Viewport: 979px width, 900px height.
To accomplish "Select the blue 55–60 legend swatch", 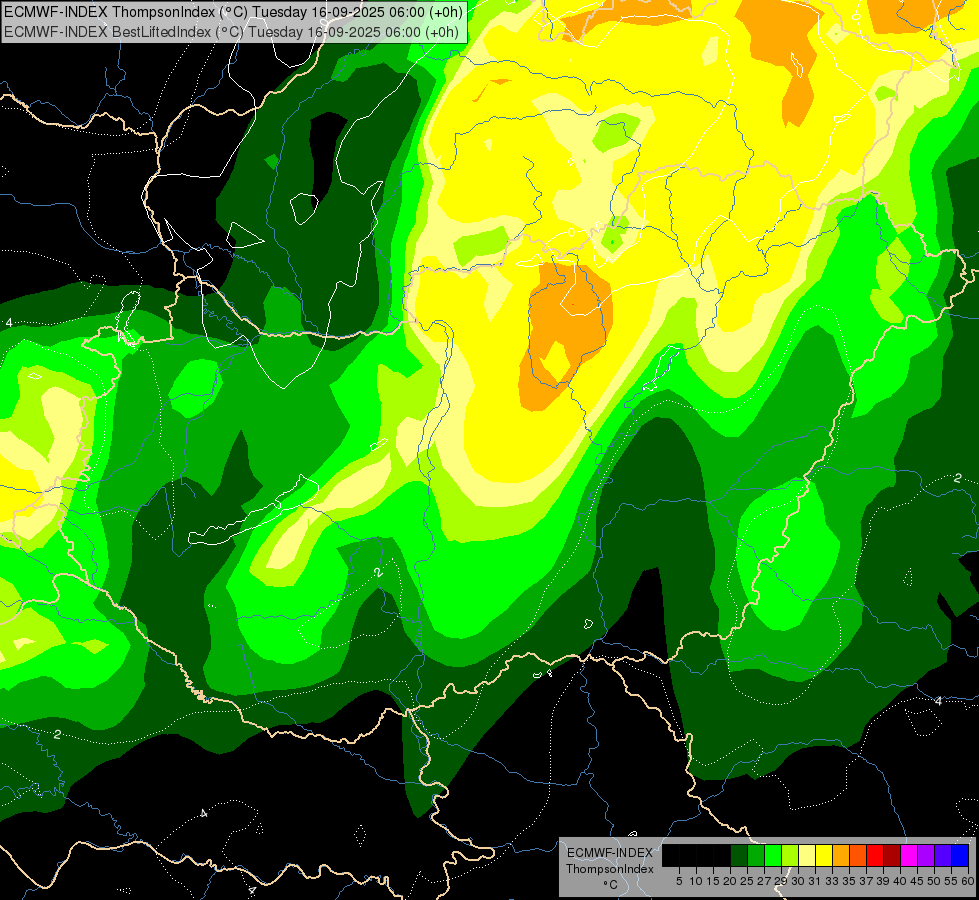I will click(960, 855).
